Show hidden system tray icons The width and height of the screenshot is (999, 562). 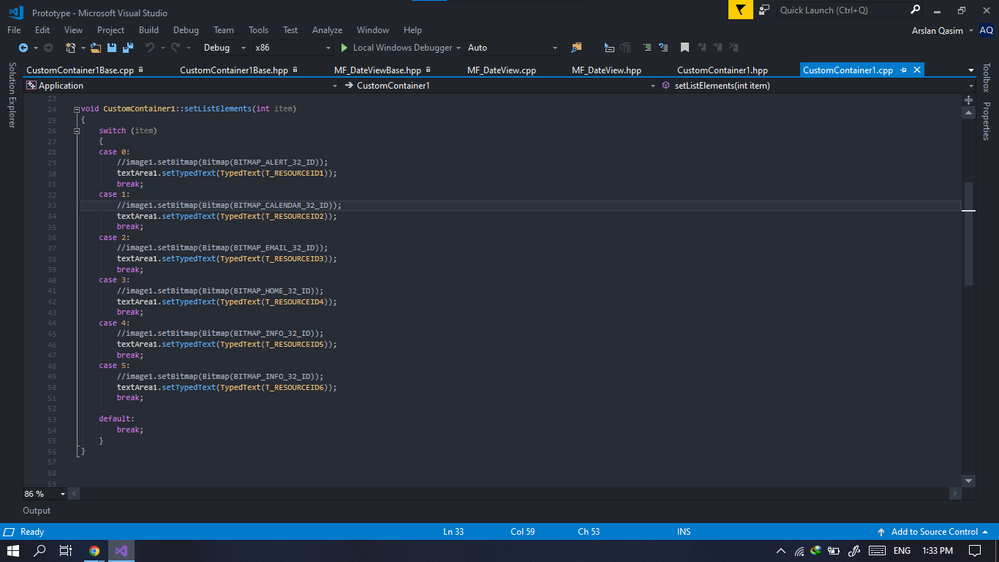[x=780, y=551]
